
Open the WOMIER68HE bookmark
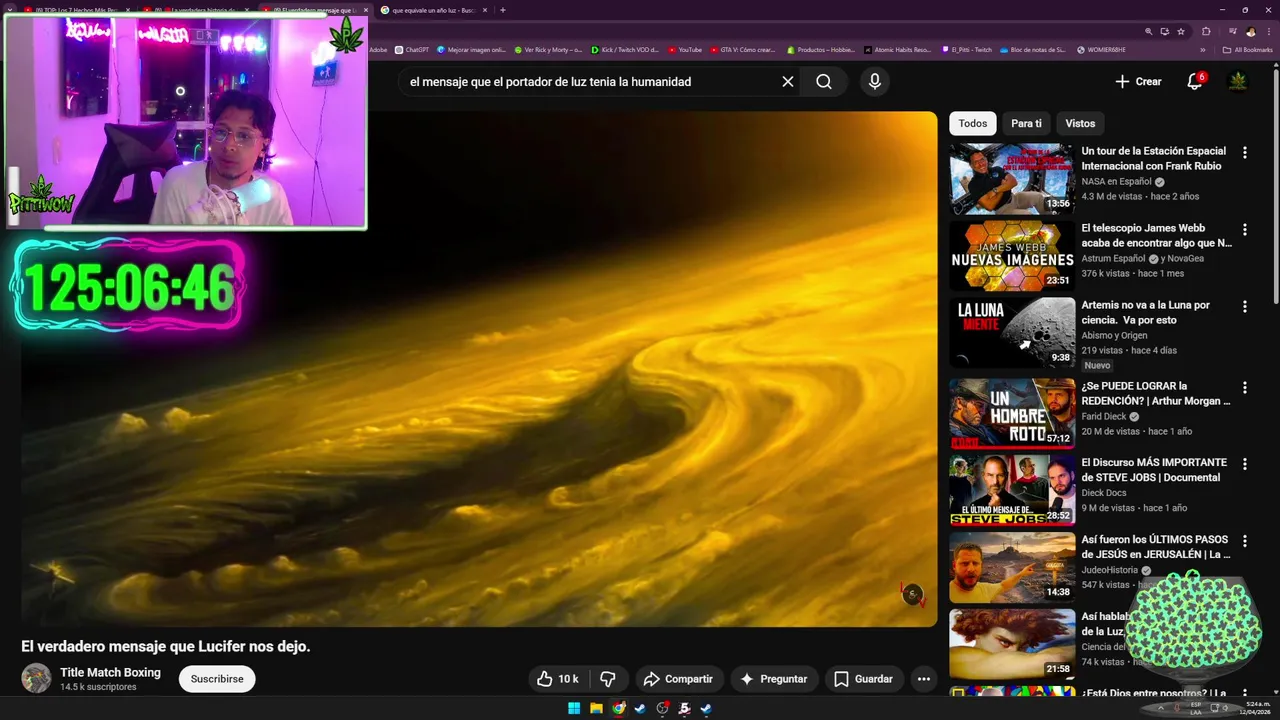(x=1101, y=49)
